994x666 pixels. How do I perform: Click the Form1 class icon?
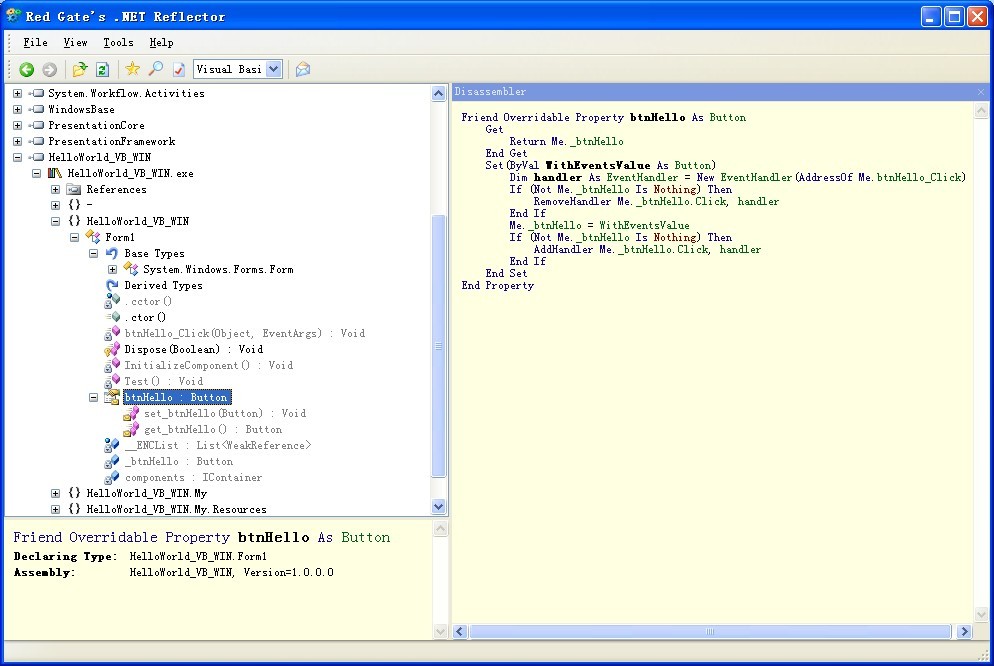93,237
